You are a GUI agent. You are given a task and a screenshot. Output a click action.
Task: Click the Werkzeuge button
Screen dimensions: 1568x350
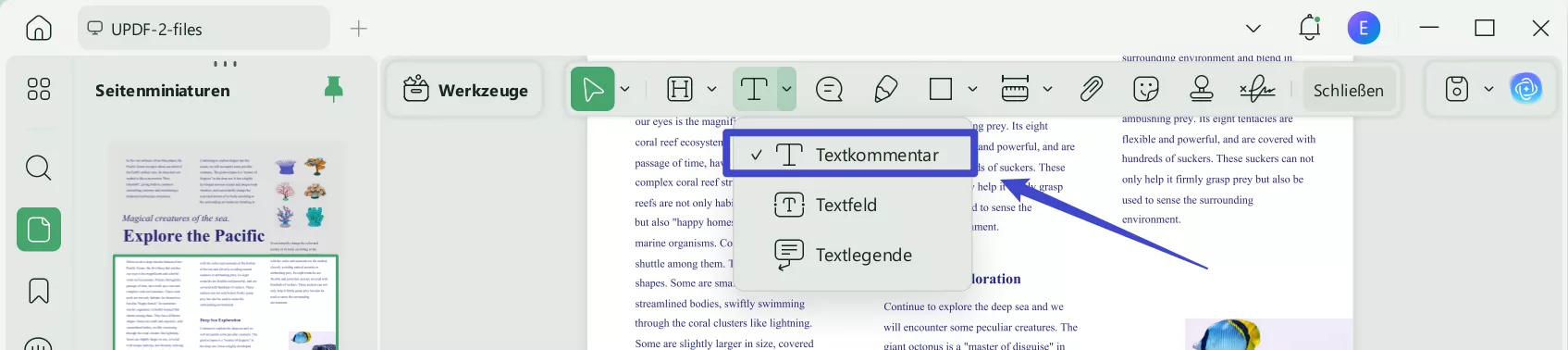pyautogui.click(x=464, y=90)
